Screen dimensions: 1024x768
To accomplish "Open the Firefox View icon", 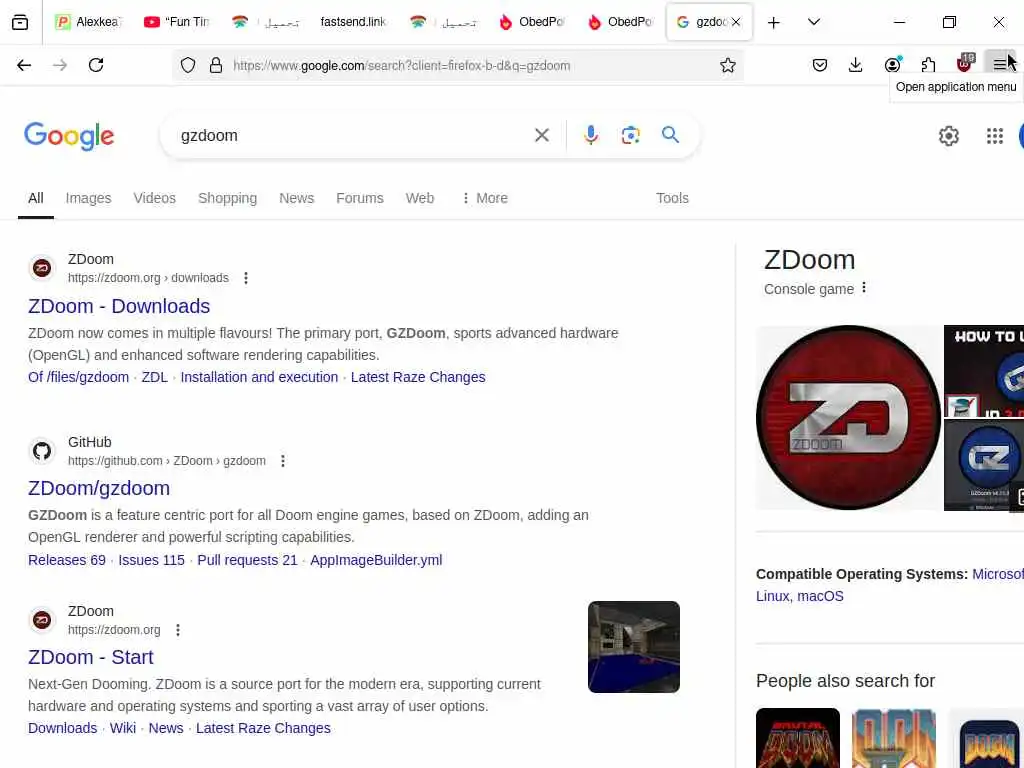I will pyautogui.click(x=20, y=22).
